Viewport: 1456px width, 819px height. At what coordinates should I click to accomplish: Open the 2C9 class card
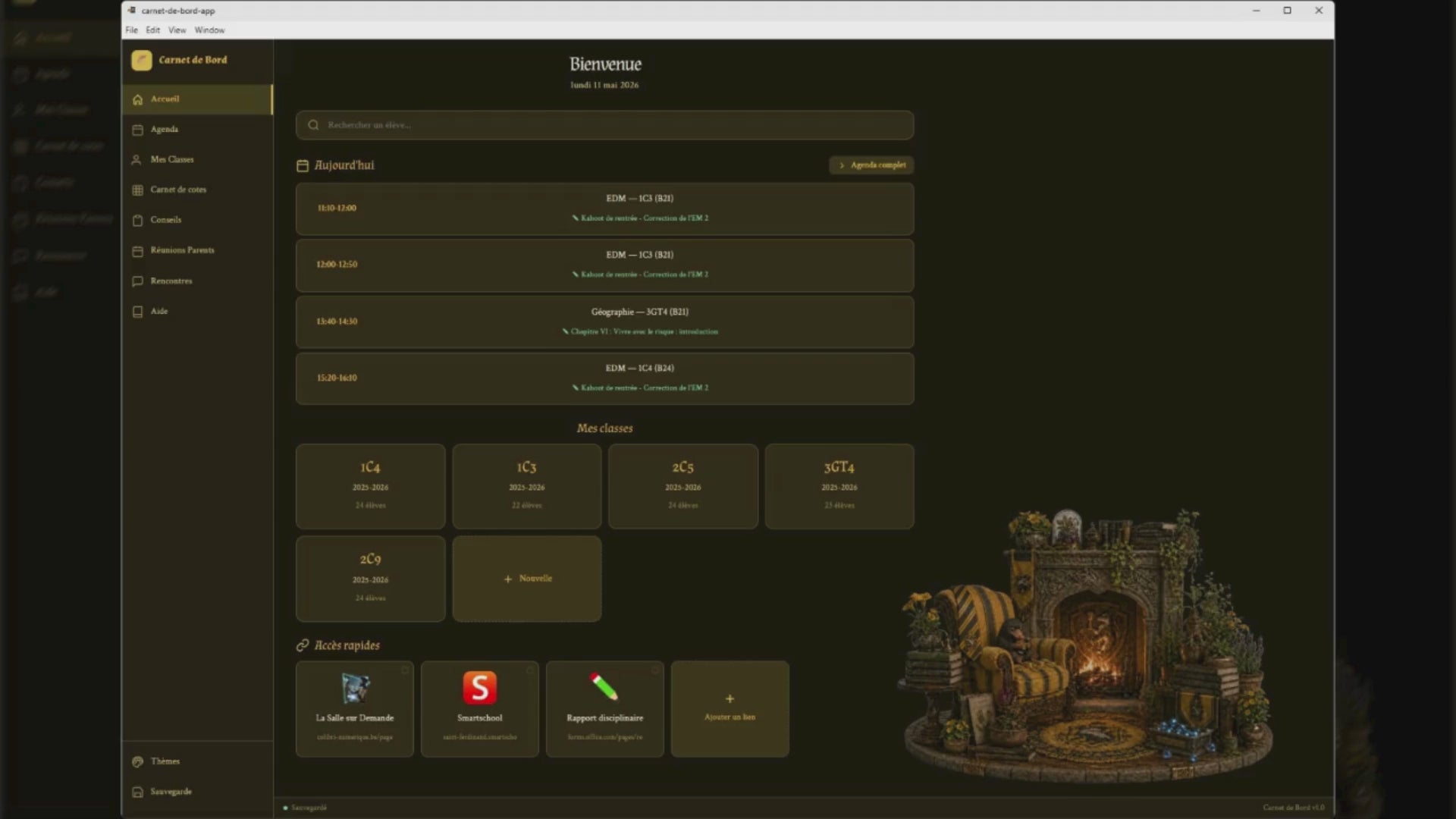coord(370,579)
